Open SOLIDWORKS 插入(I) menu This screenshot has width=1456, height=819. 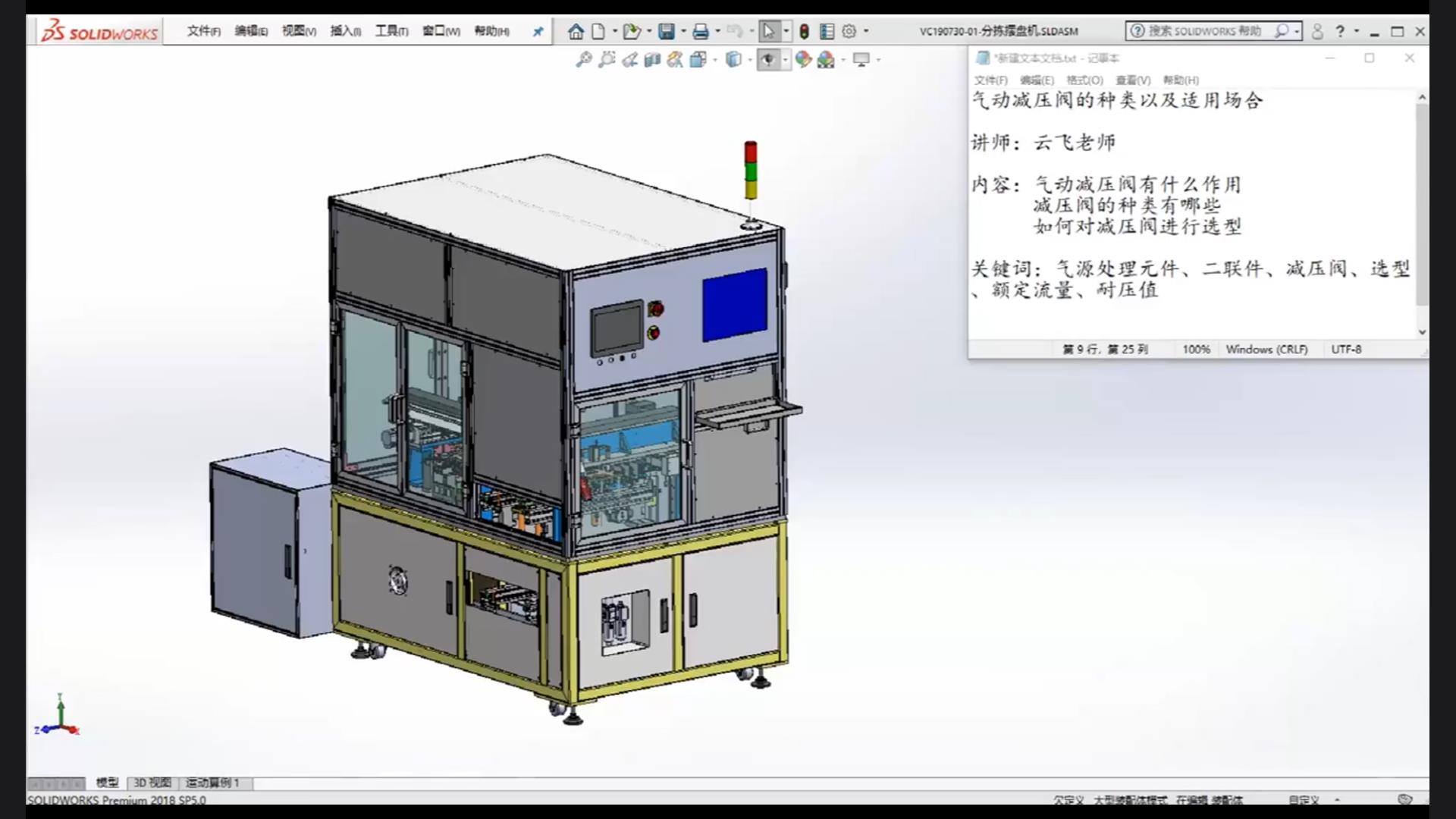click(x=345, y=31)
